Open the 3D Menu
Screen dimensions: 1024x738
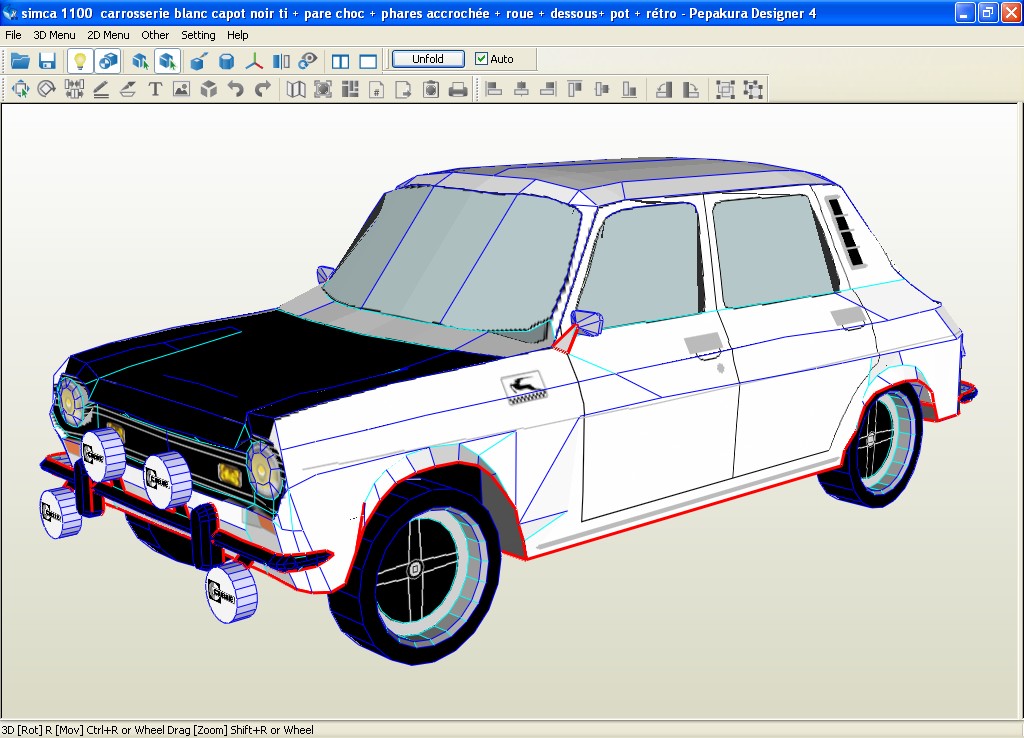tap(54, 35)
